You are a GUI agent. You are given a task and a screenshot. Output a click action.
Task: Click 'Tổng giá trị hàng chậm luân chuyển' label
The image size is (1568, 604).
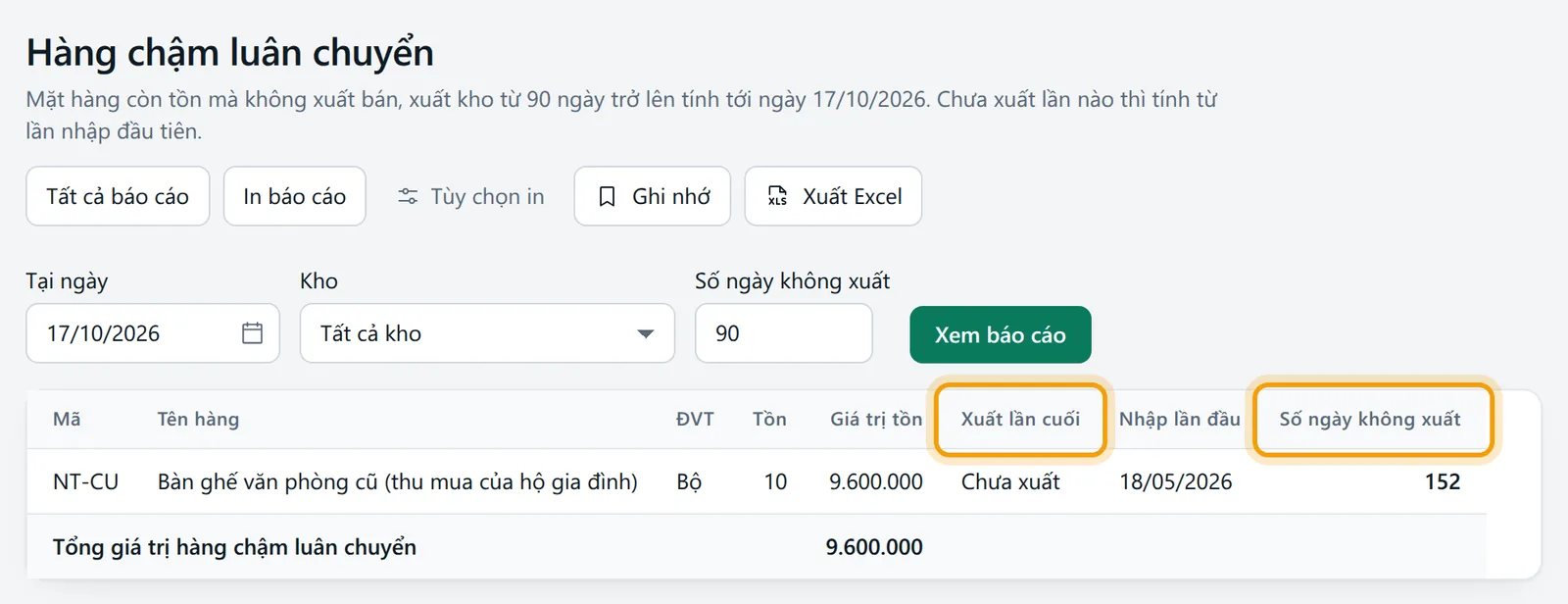(x=234, y=547)
